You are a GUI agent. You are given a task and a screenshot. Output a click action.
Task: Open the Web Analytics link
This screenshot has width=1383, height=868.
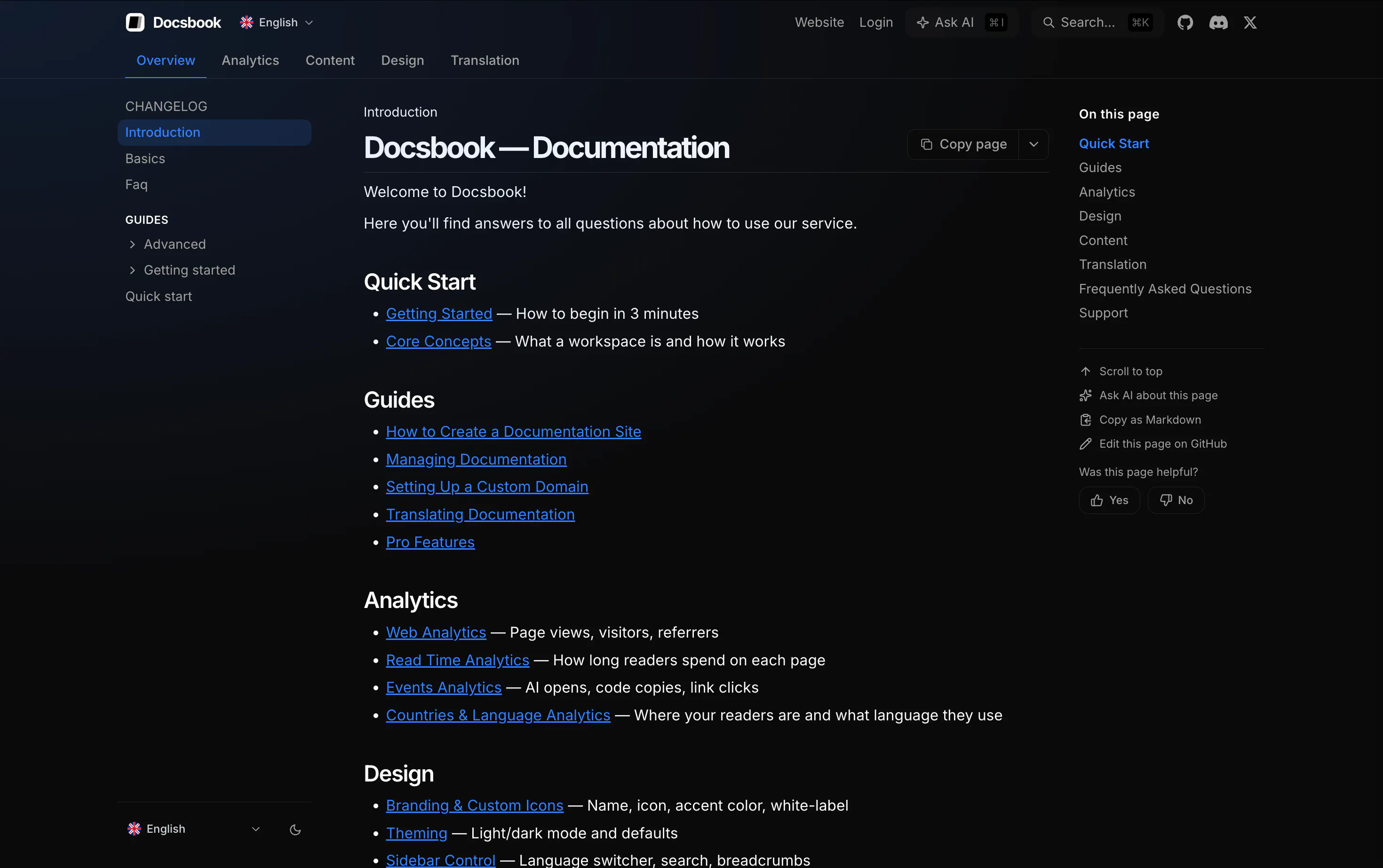436,632
